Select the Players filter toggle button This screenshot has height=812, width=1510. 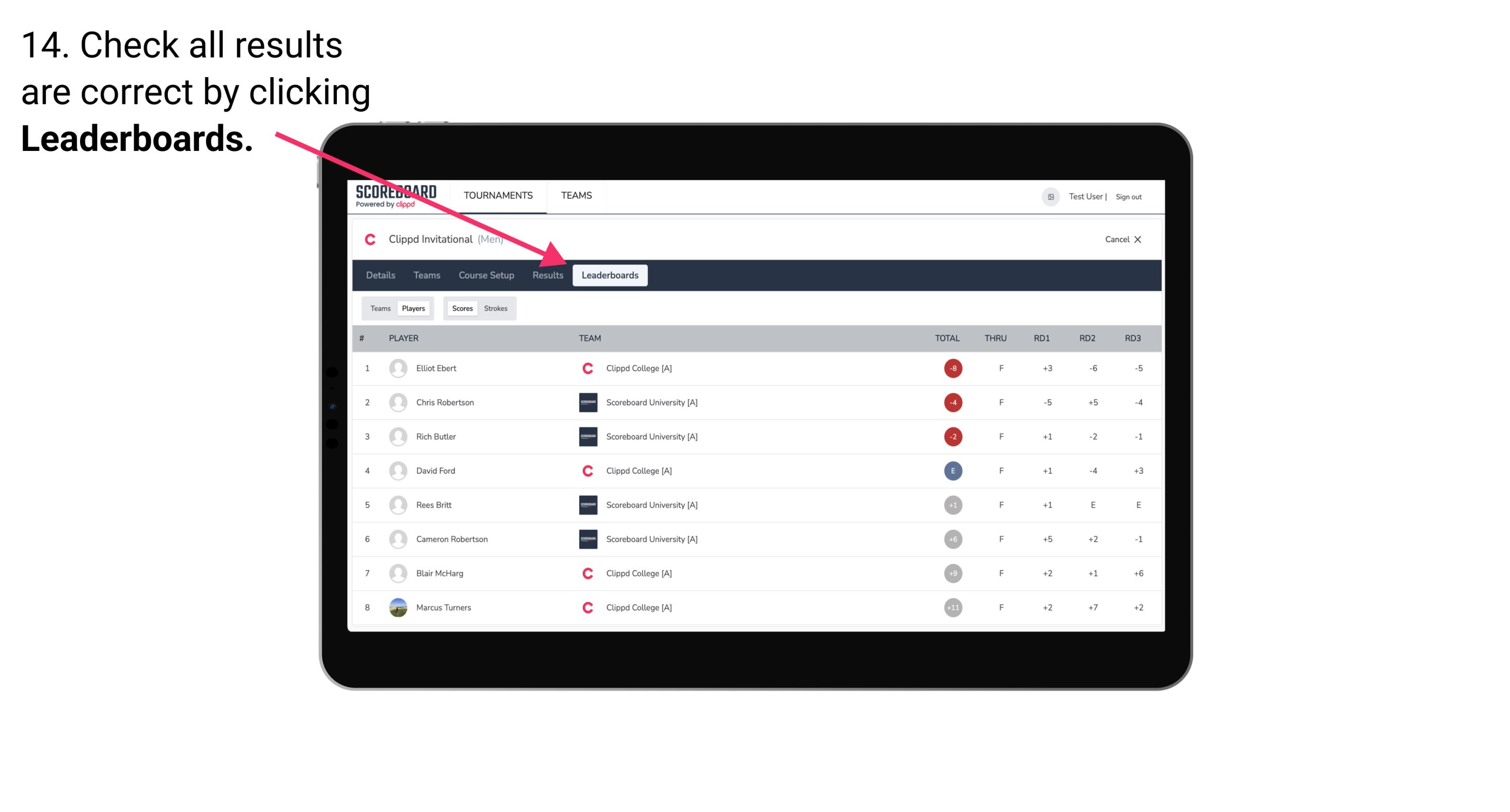412,308
